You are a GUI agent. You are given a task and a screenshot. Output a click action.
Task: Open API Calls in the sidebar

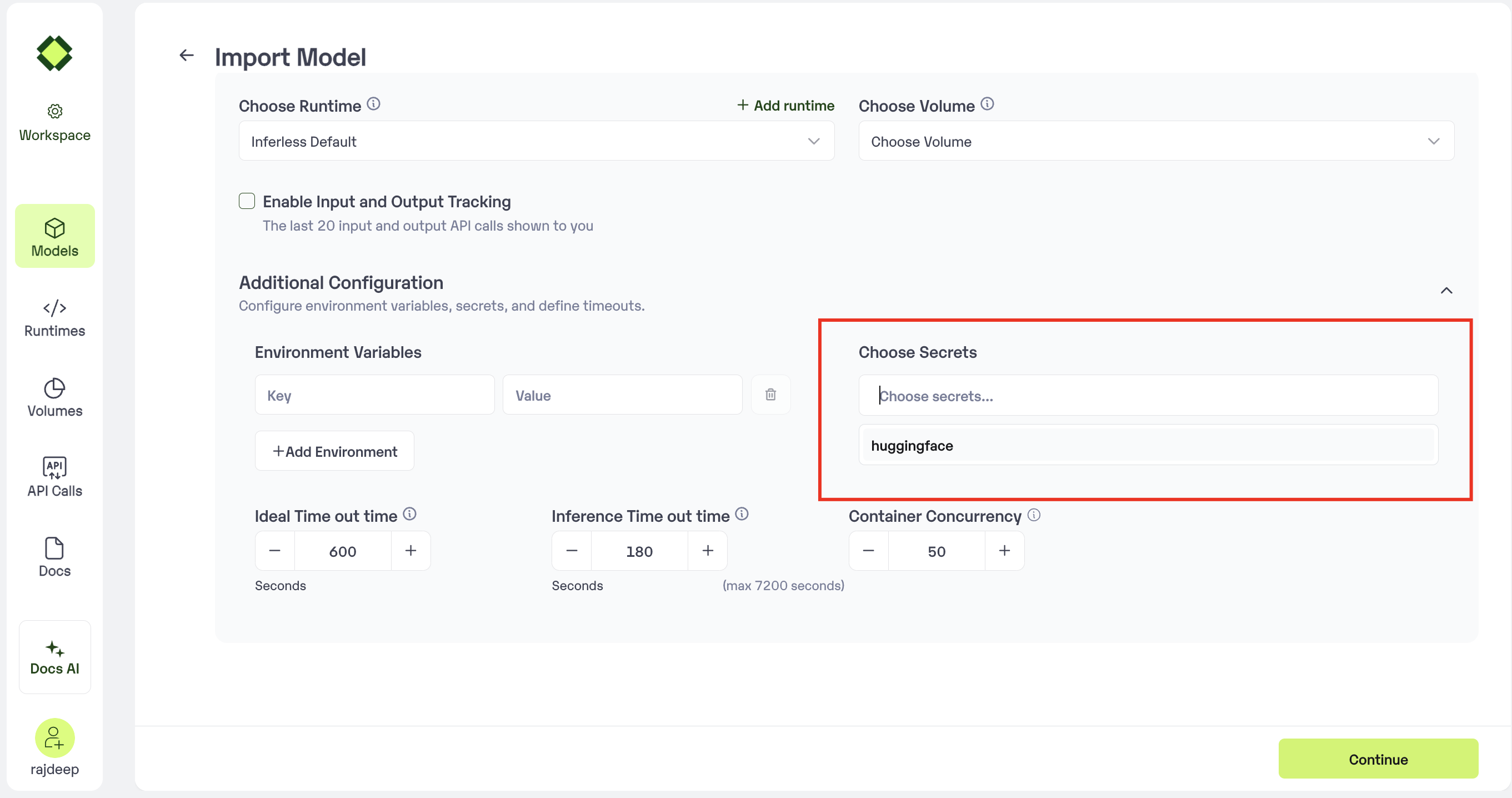point(54,477)
